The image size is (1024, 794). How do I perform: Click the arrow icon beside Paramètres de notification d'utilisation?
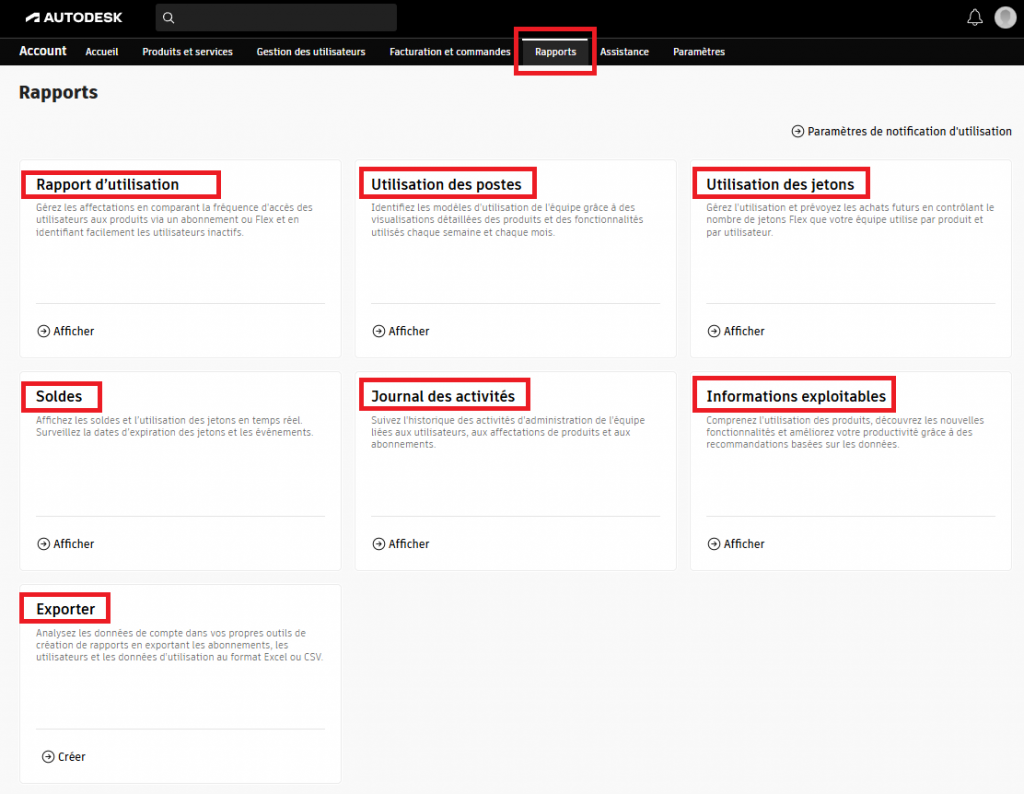[x=798, y=131]
